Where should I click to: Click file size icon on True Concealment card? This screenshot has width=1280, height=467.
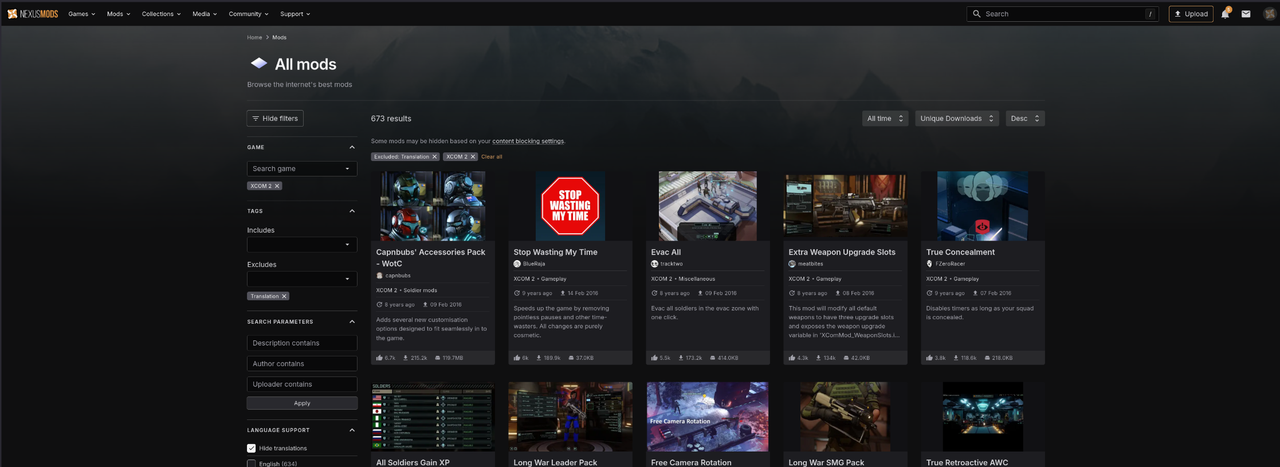[988, 357]
